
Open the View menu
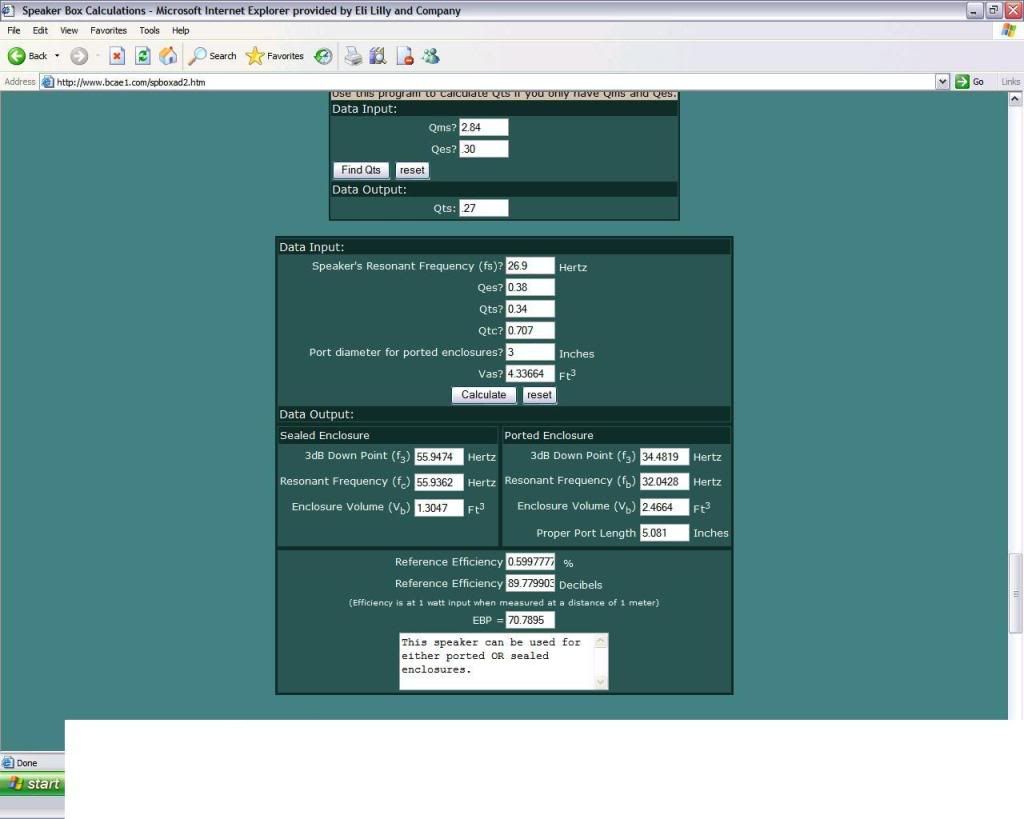click(x=69, y=31)
